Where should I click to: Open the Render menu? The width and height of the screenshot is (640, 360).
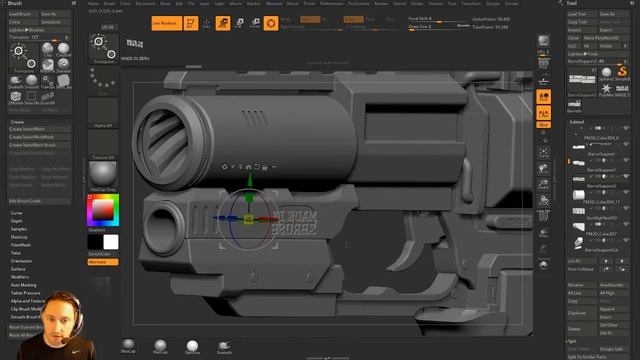pyautogui.click(x=381, y=3)
